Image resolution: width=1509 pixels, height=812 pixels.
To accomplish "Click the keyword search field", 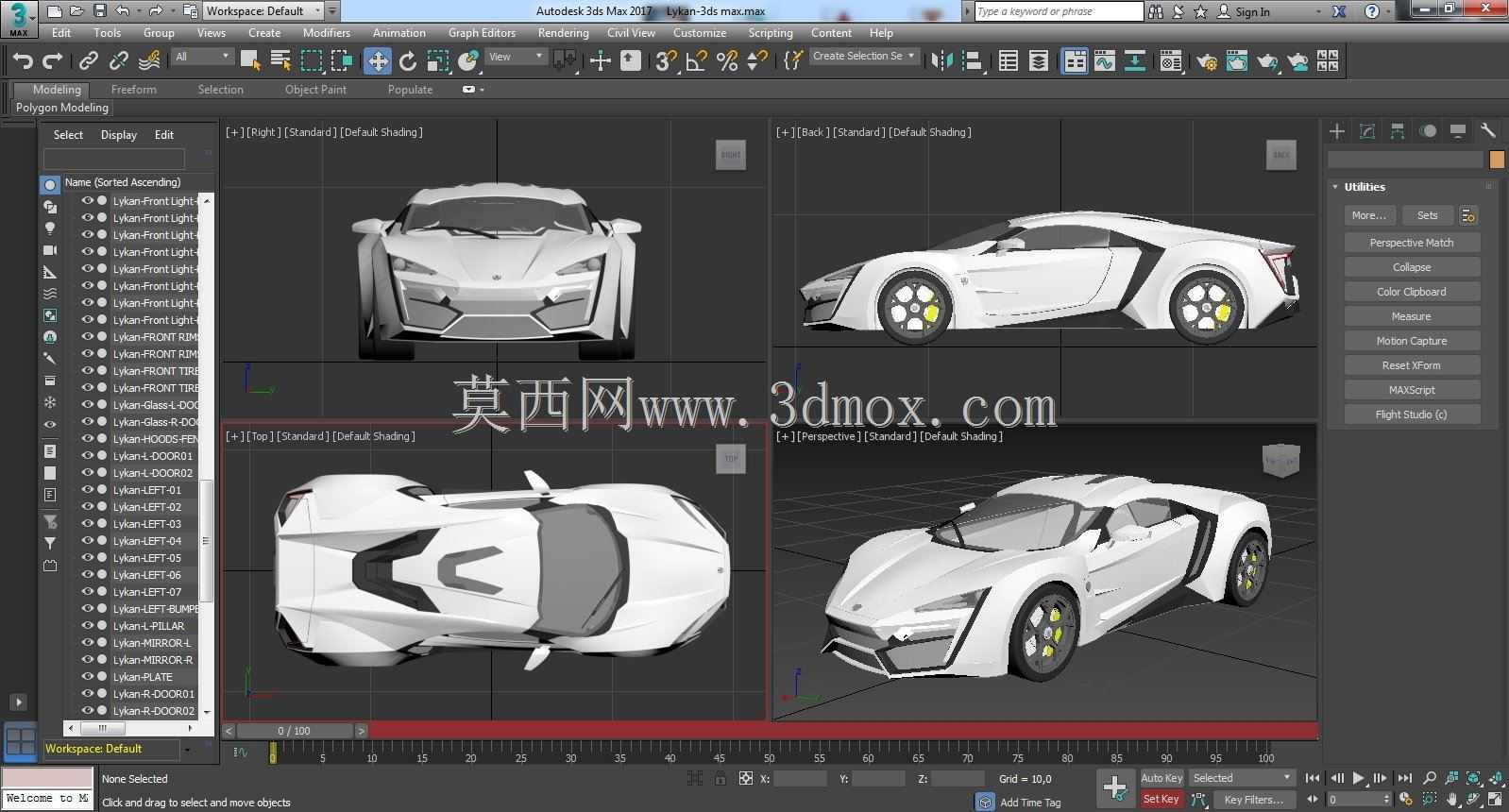I will coord(1059,11).
